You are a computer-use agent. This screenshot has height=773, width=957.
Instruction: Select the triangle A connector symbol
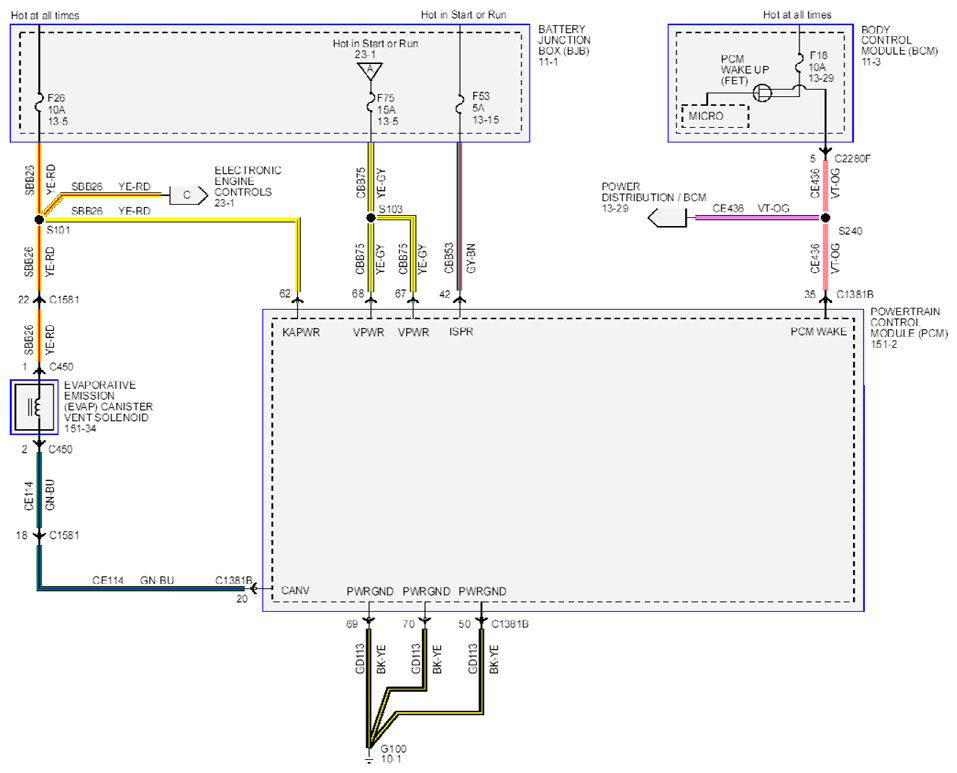coord(370,71)
